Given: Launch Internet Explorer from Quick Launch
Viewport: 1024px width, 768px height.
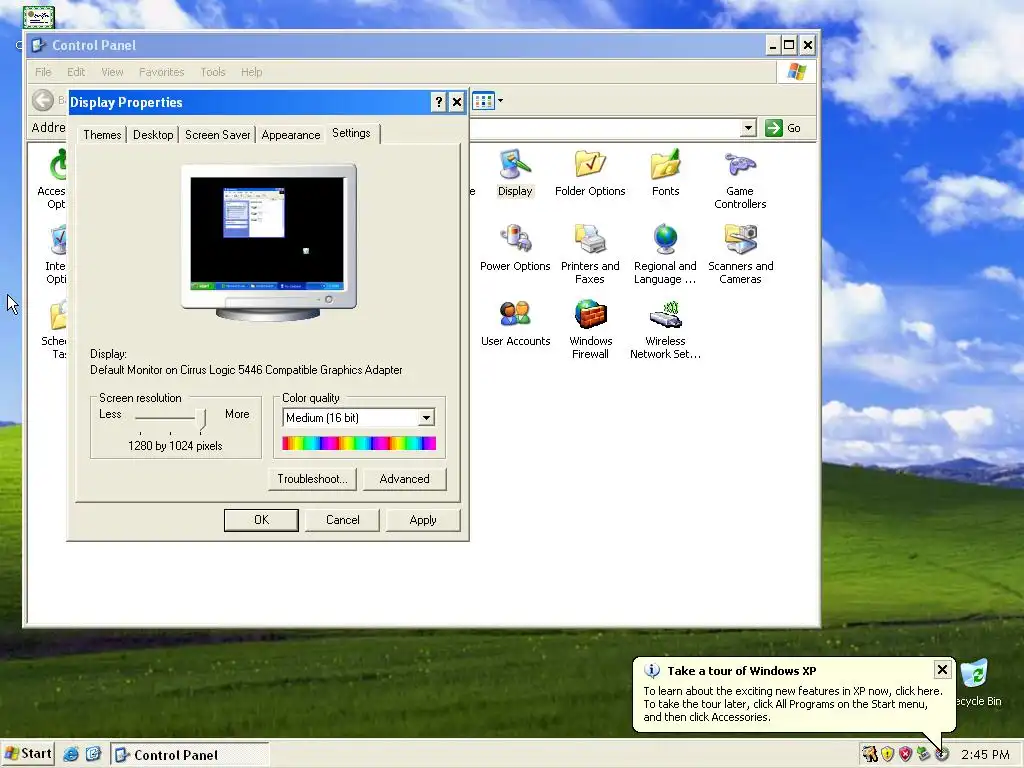Looking at the screenshot, I should (x=71, y=754).
